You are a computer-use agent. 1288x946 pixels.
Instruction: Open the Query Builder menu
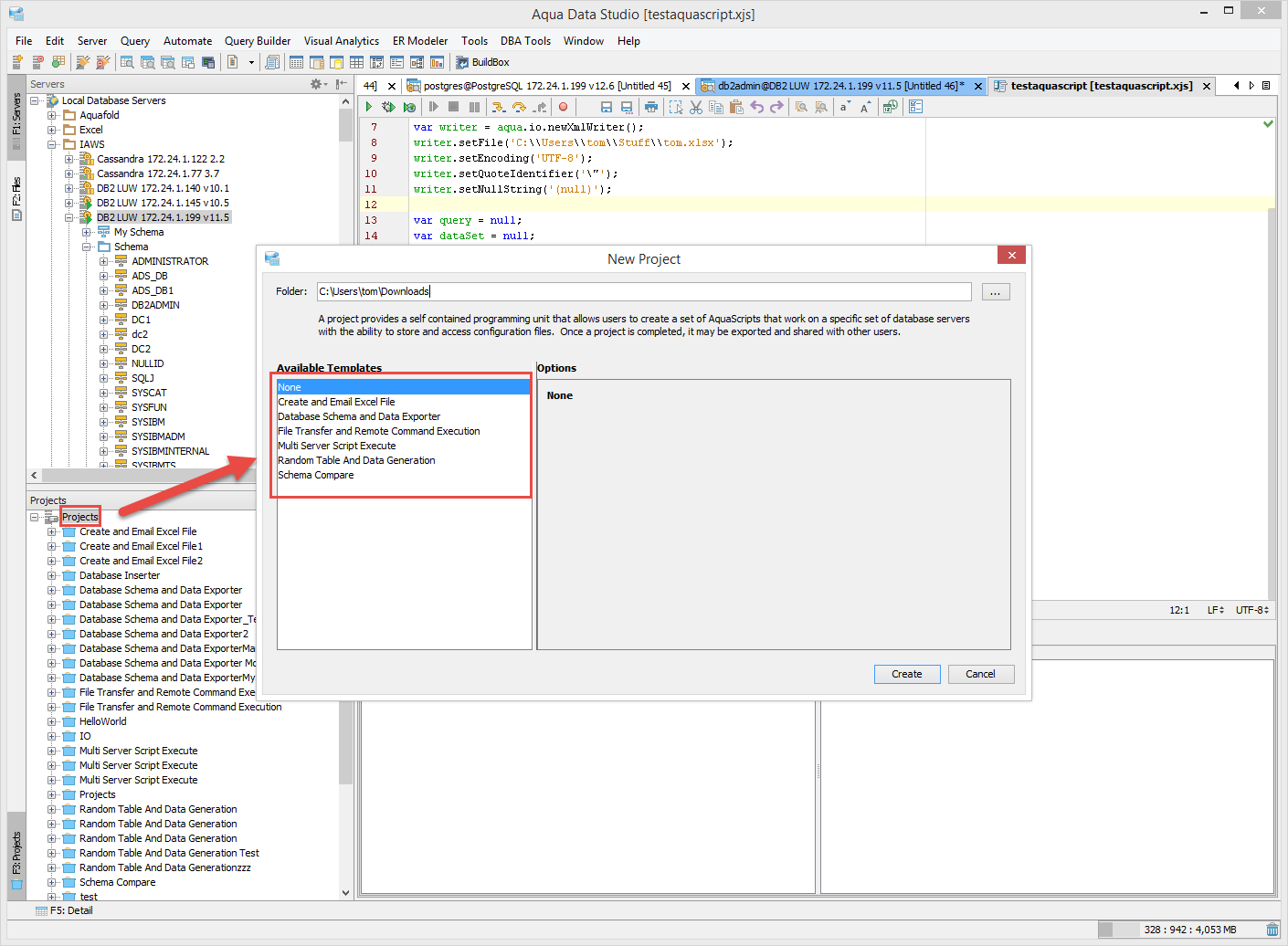(257, 41)
